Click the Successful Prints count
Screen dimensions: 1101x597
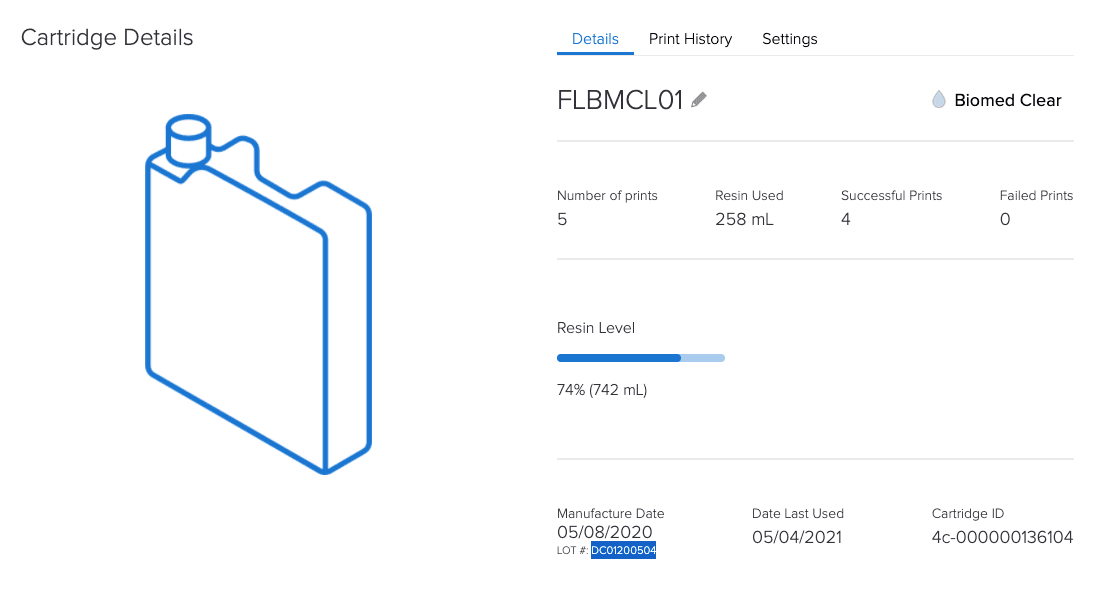point(846,219)
